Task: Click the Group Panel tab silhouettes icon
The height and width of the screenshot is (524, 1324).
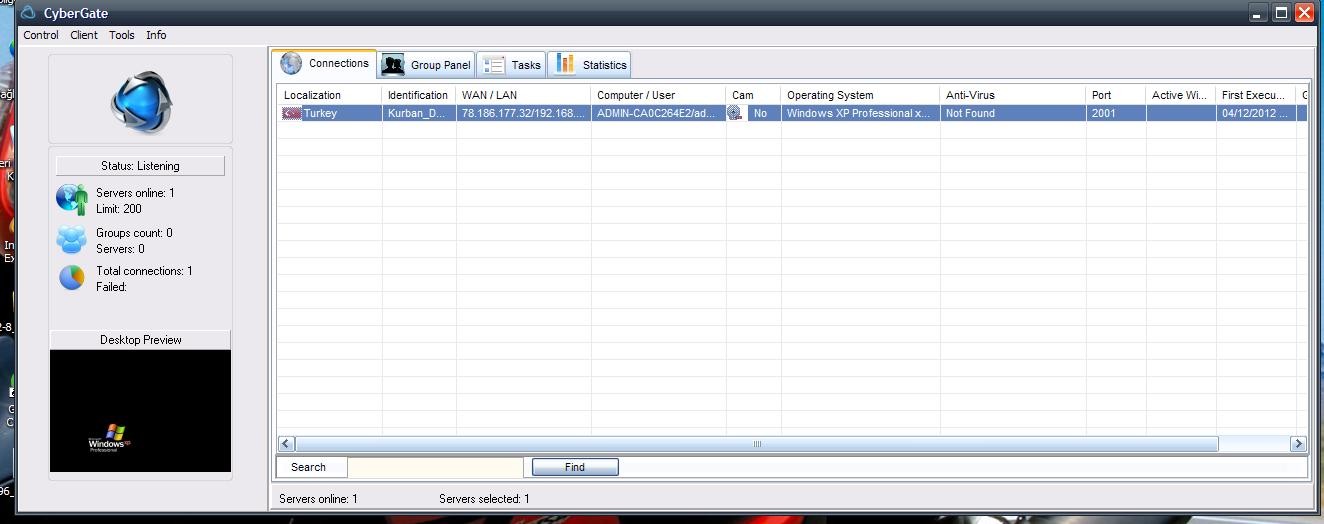Action: (393, 64)
